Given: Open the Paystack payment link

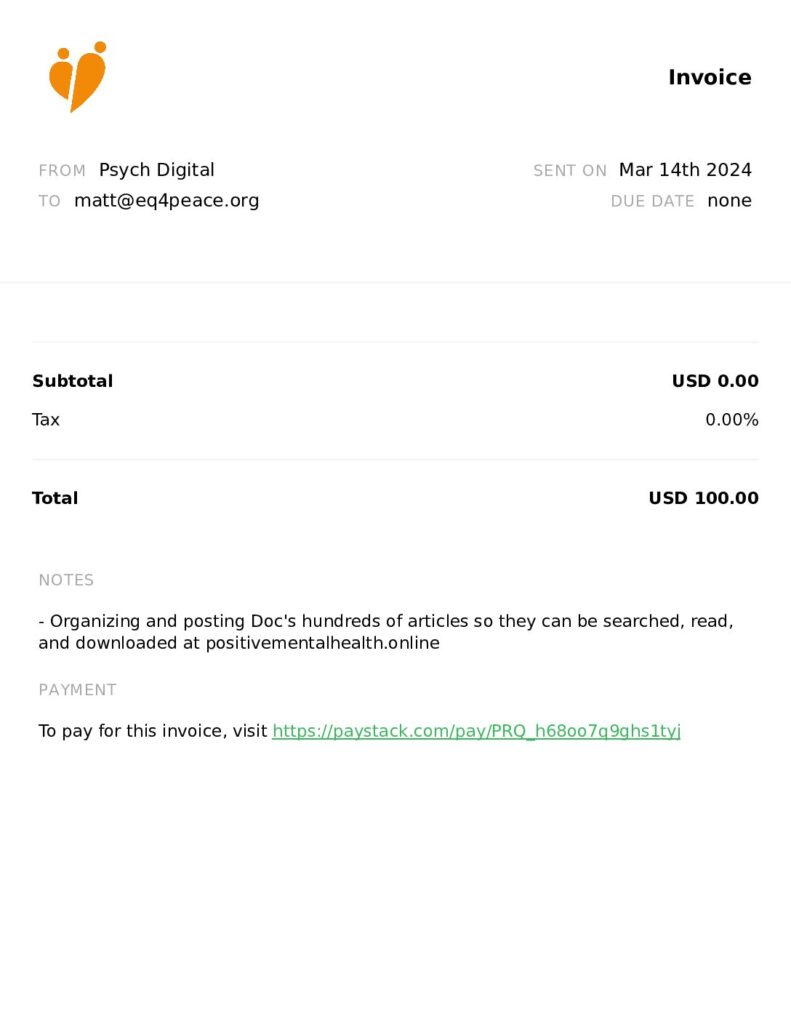Looking at the screenshot, I should (x=476, y=731).
